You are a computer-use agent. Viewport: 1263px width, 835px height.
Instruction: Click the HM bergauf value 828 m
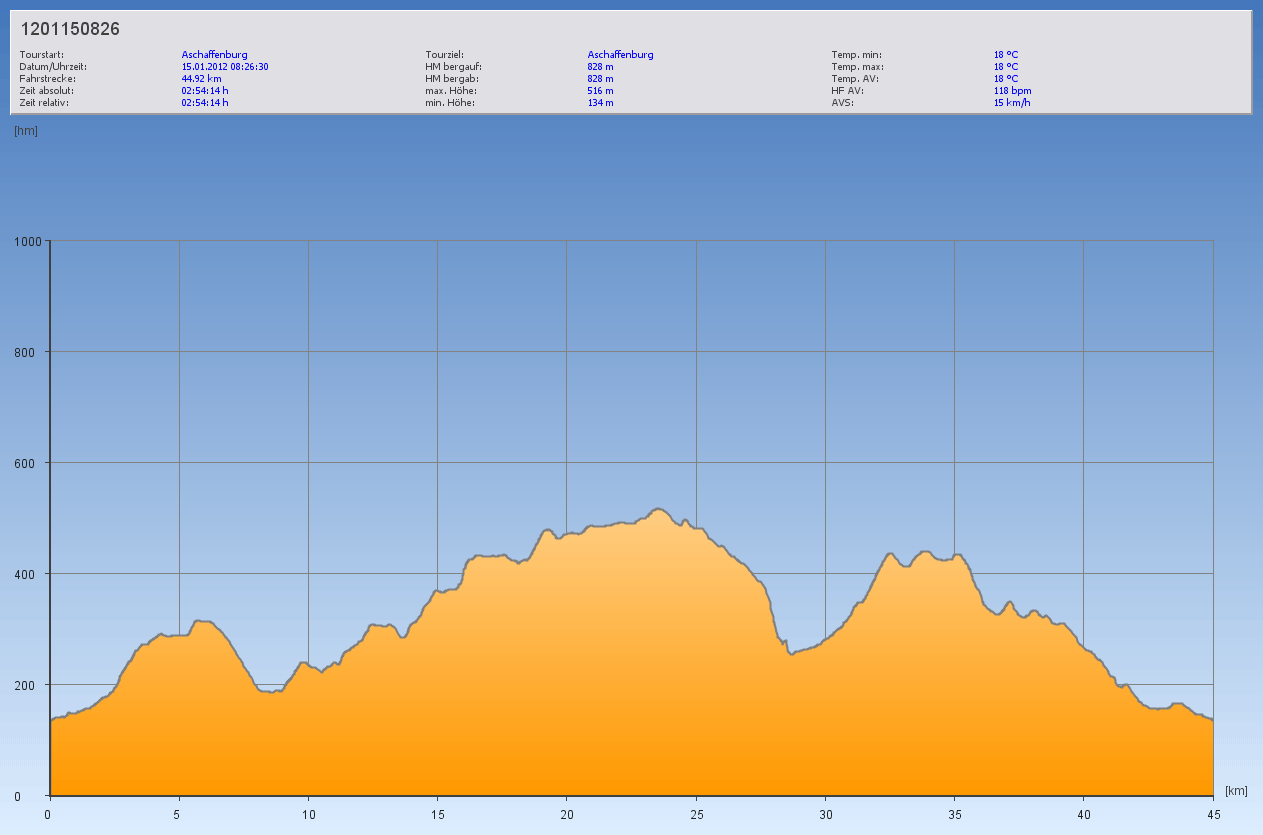pyautogui.click(x=600, y=67)
